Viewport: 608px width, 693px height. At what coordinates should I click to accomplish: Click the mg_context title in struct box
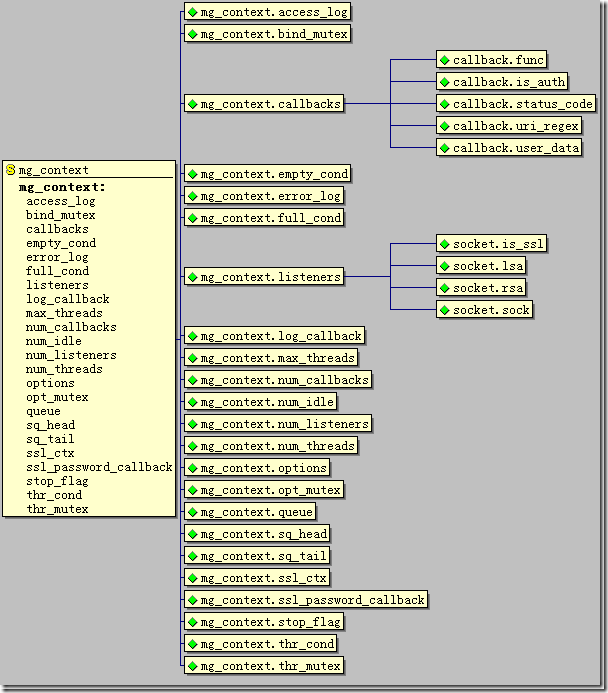tap(53, 170)
